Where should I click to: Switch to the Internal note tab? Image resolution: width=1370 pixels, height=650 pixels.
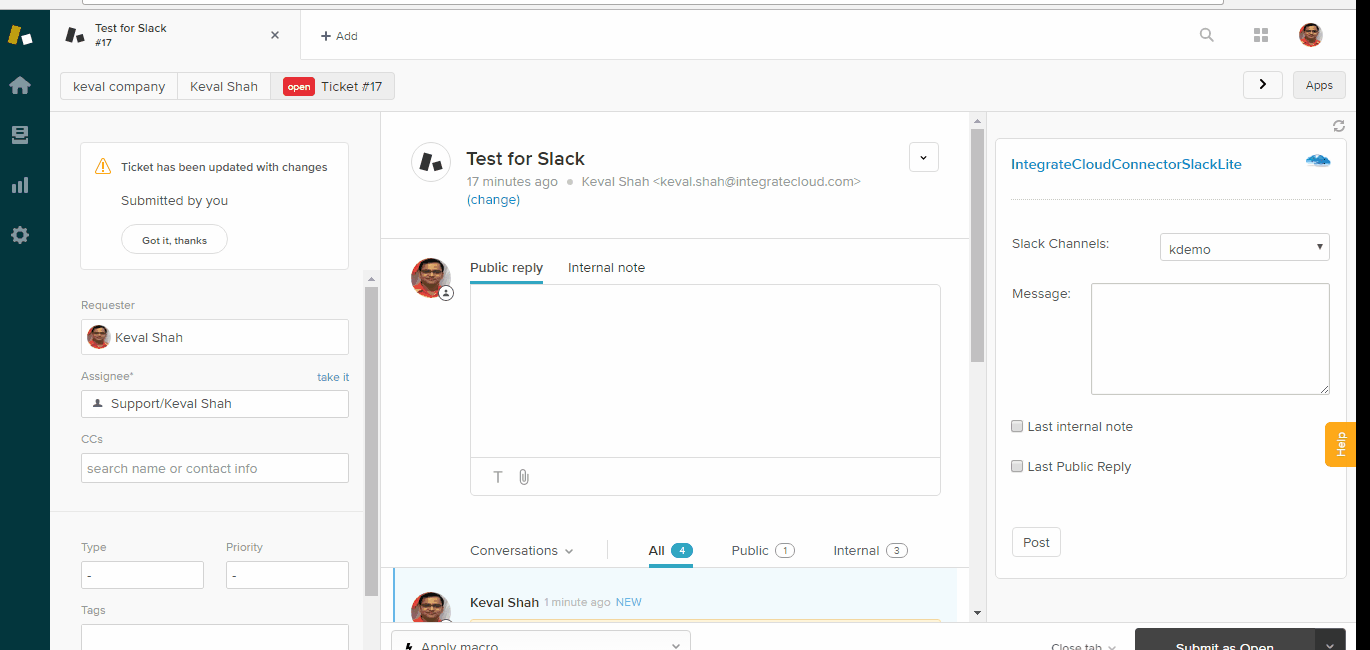point(606,268)
